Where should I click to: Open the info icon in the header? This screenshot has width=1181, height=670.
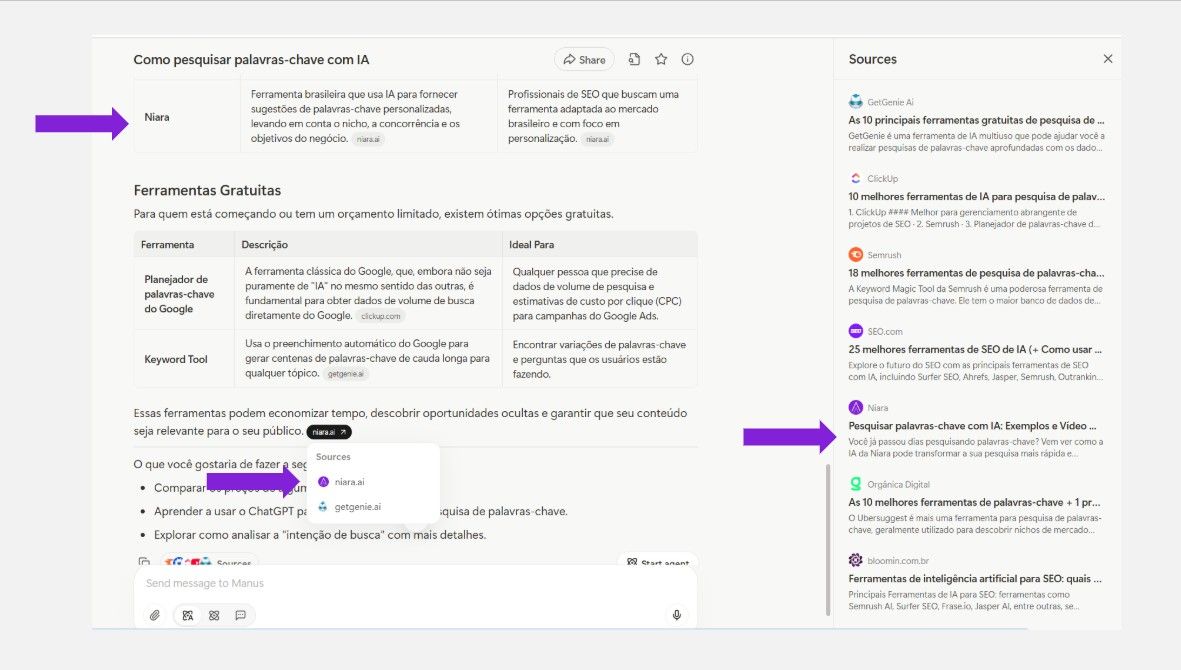tap(688, 60)
